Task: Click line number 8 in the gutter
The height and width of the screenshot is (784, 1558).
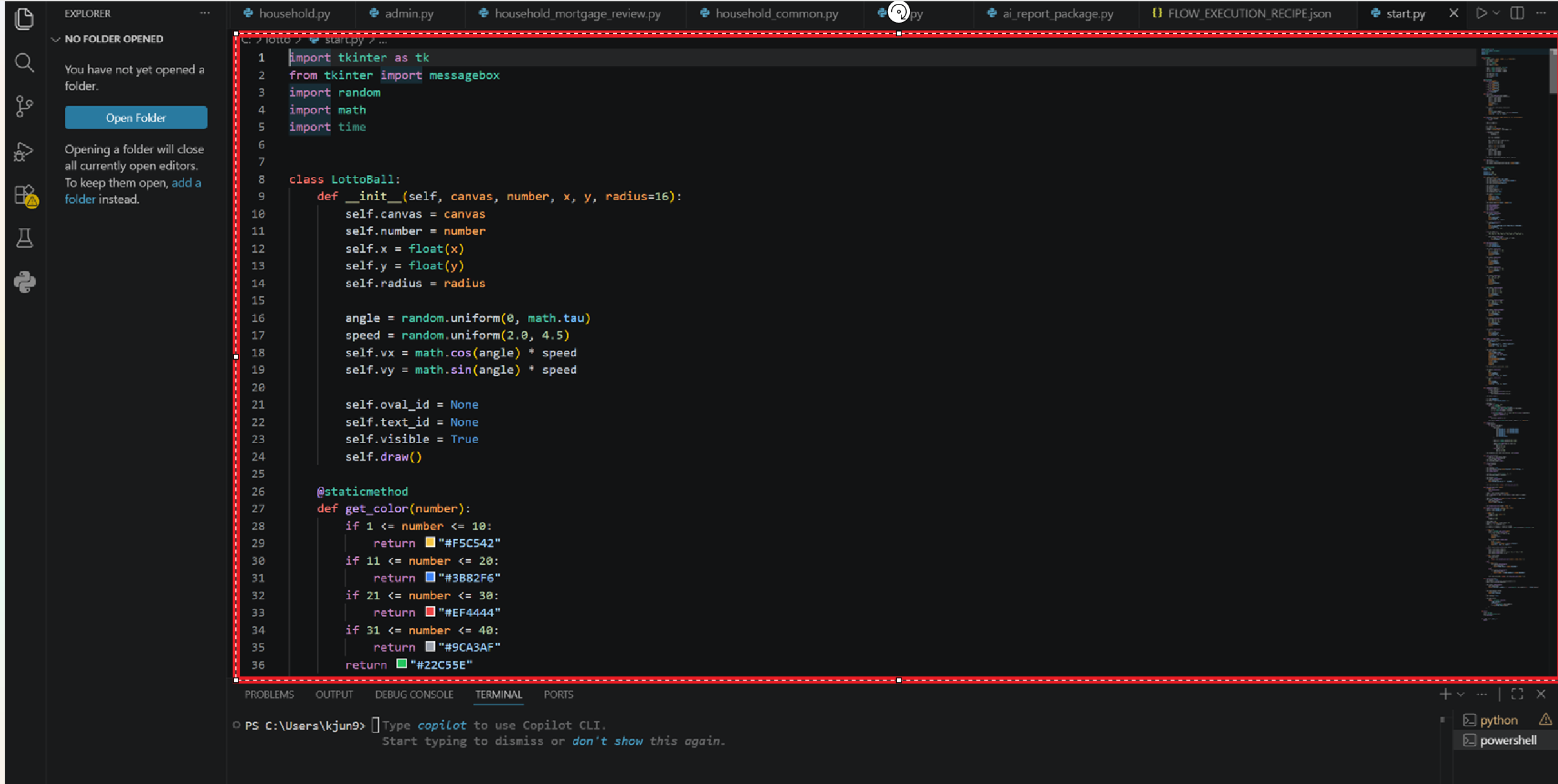Action: pos(261,179)
